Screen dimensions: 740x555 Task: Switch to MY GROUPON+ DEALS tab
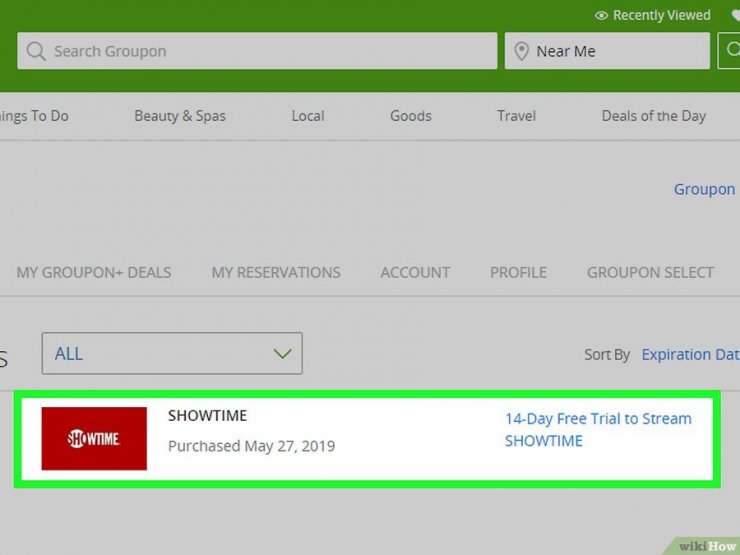coord(94,272)
